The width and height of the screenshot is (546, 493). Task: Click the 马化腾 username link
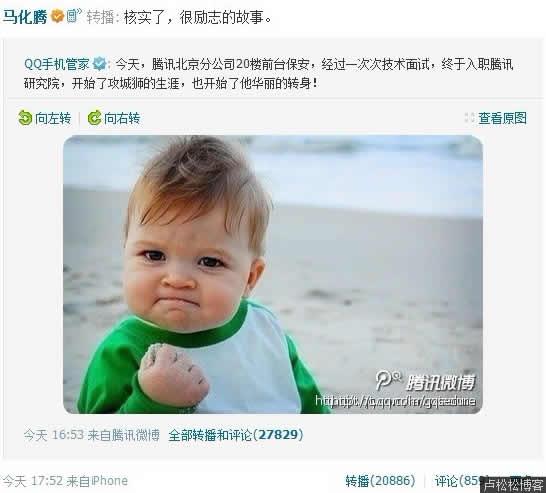click(25, 17)
